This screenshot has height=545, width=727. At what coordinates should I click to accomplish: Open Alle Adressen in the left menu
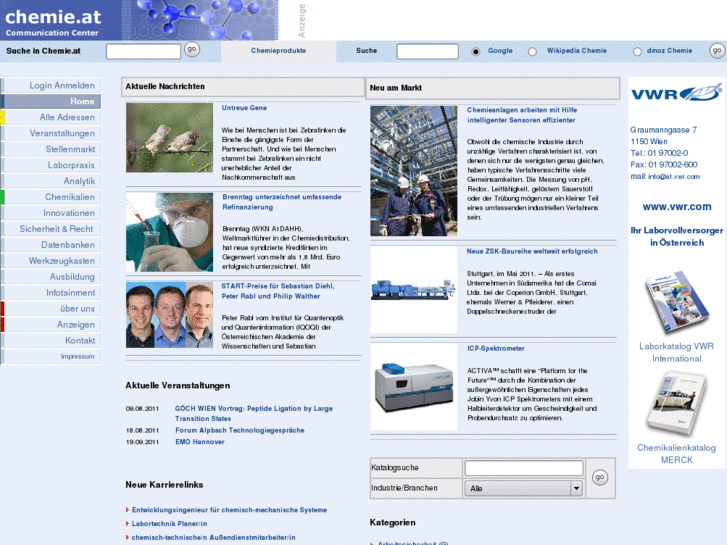(x=51, y=117)
